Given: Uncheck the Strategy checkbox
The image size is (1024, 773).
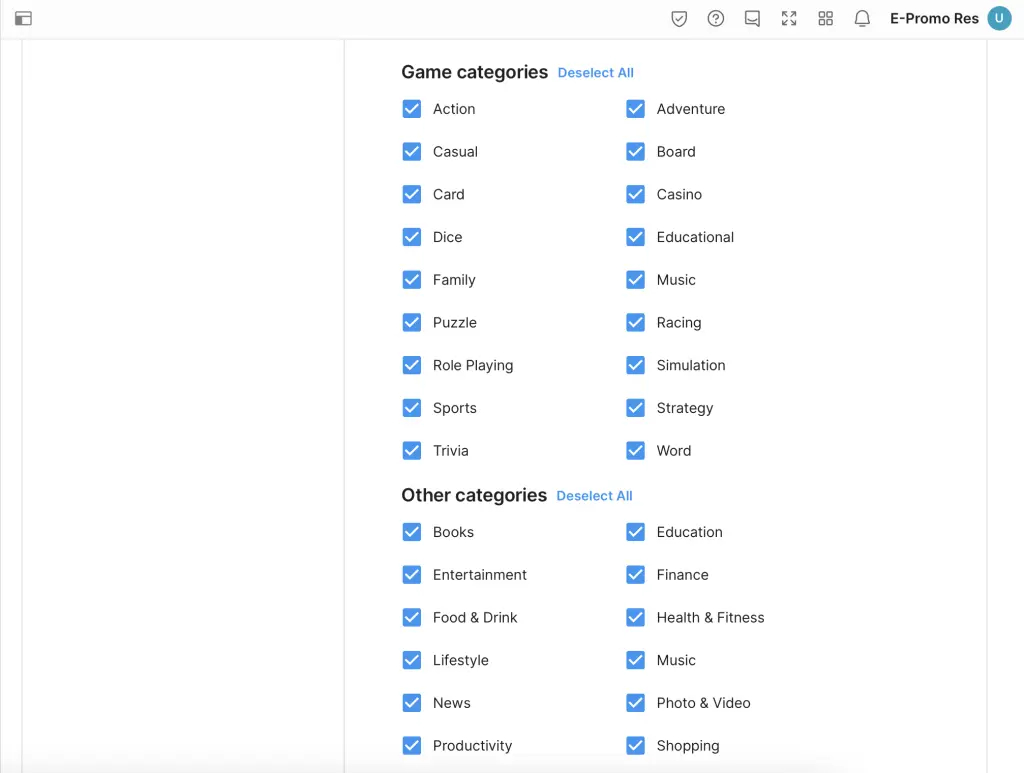Looking at the screenshot, I should click(635, 408).
